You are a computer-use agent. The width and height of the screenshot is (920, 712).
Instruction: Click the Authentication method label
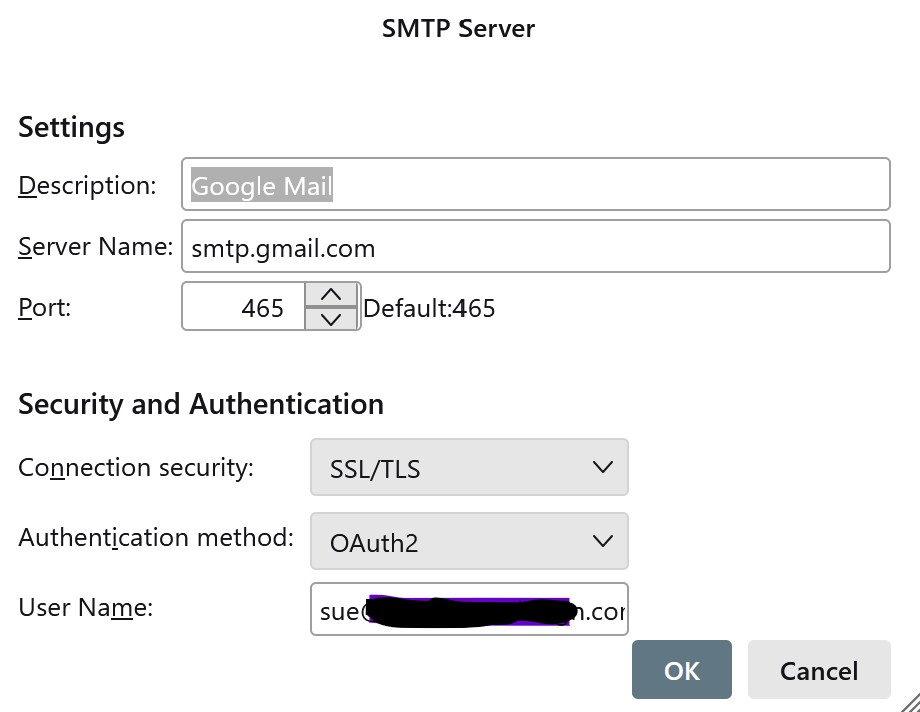tap(156, 538)
